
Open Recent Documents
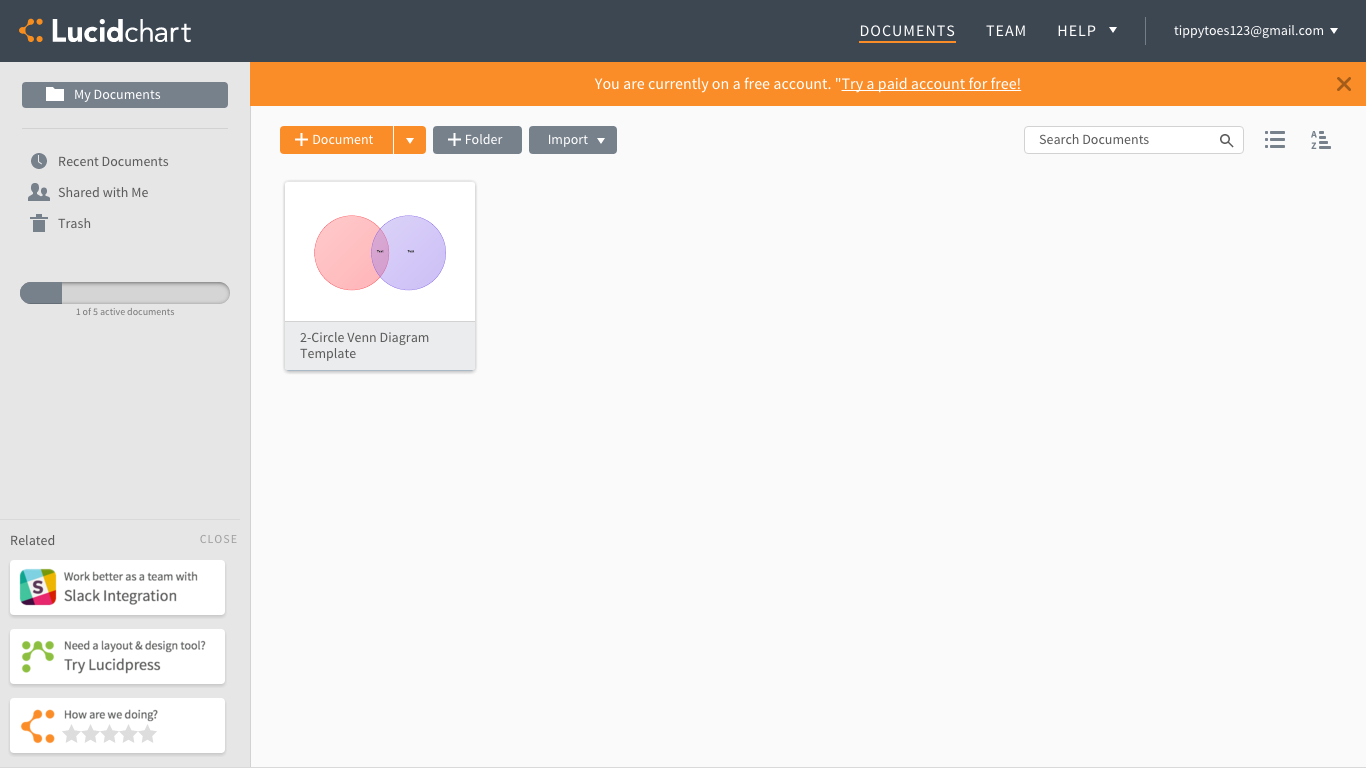coord(113,161)
